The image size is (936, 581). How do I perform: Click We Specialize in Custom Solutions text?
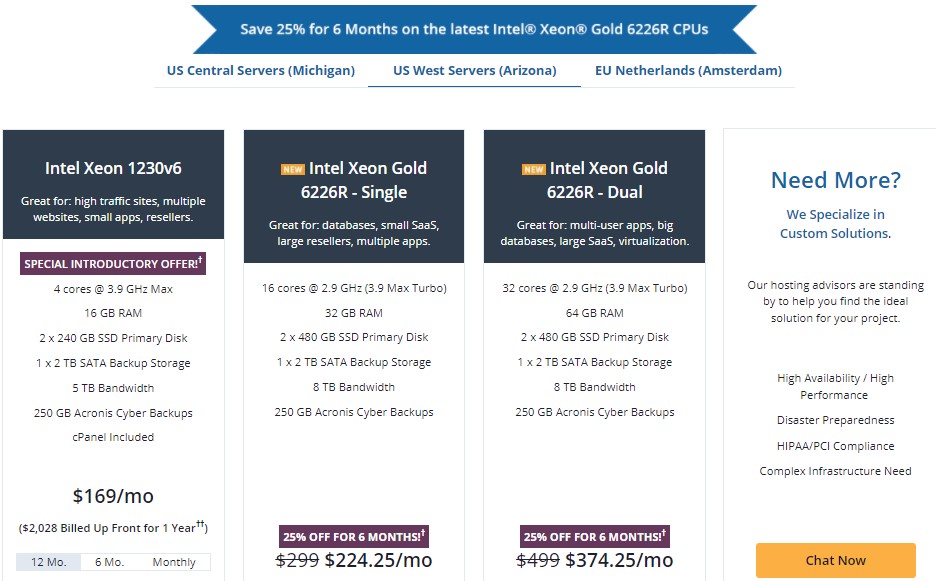[835, 224]
